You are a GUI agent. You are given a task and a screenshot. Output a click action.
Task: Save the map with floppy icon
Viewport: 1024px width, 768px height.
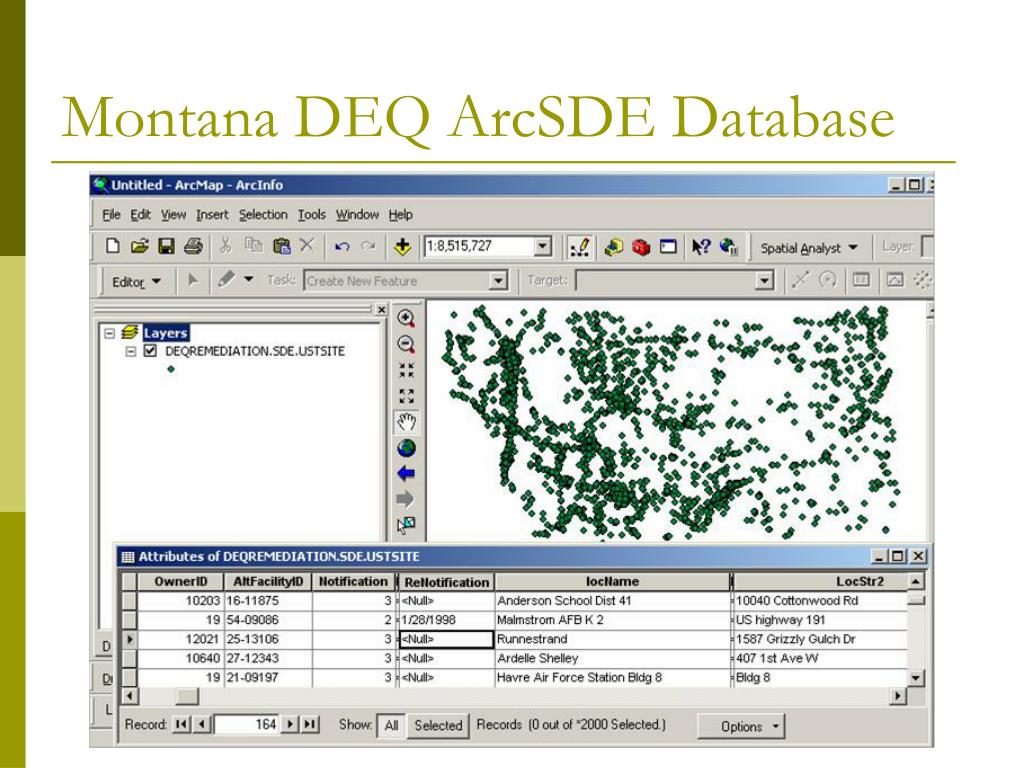(x=166, y=246)
